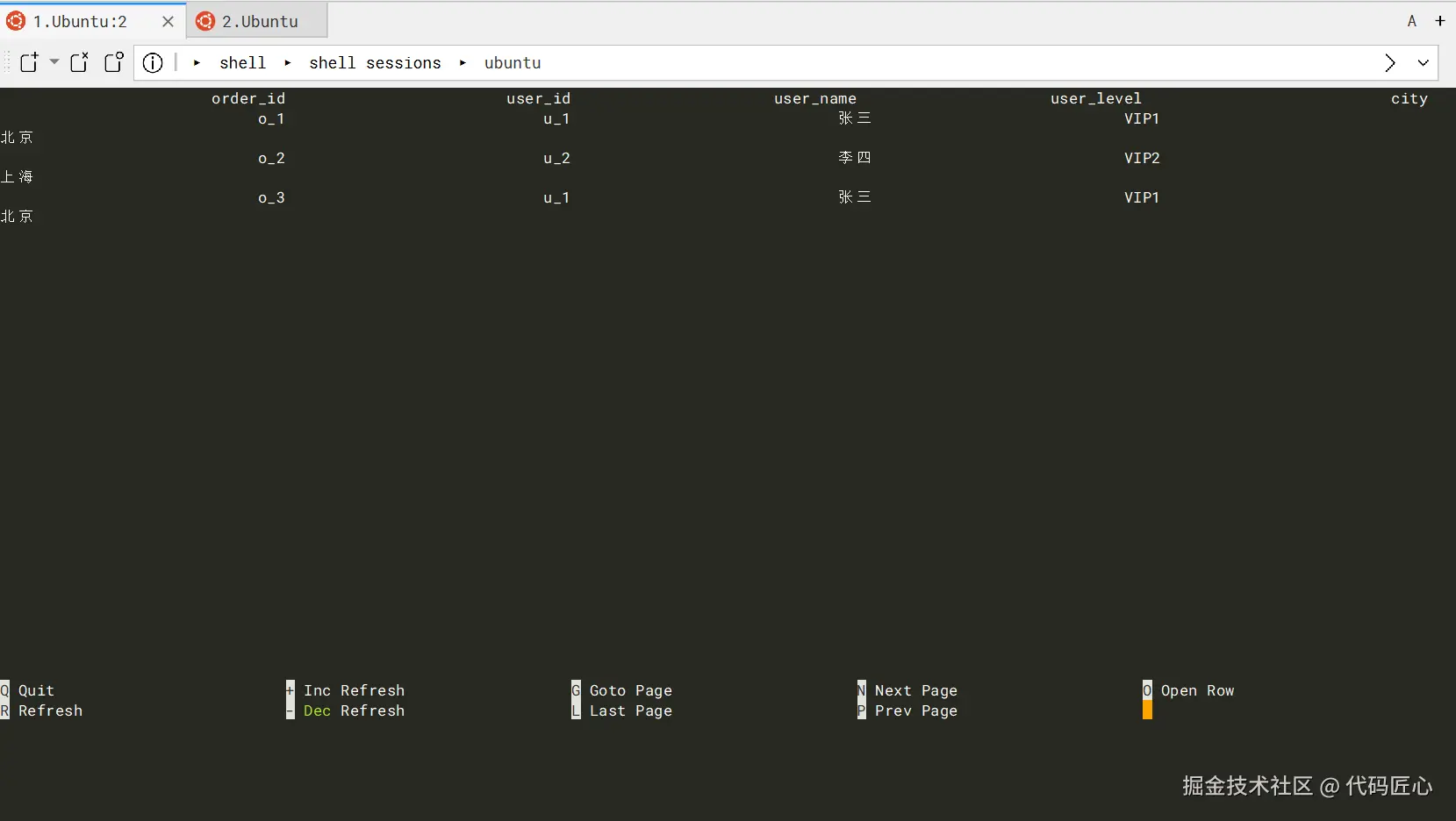The height and width of the screenshot is (821, 1456).
Task: Select VIP1 in the o_1 row
Action: coord(1142,118)
